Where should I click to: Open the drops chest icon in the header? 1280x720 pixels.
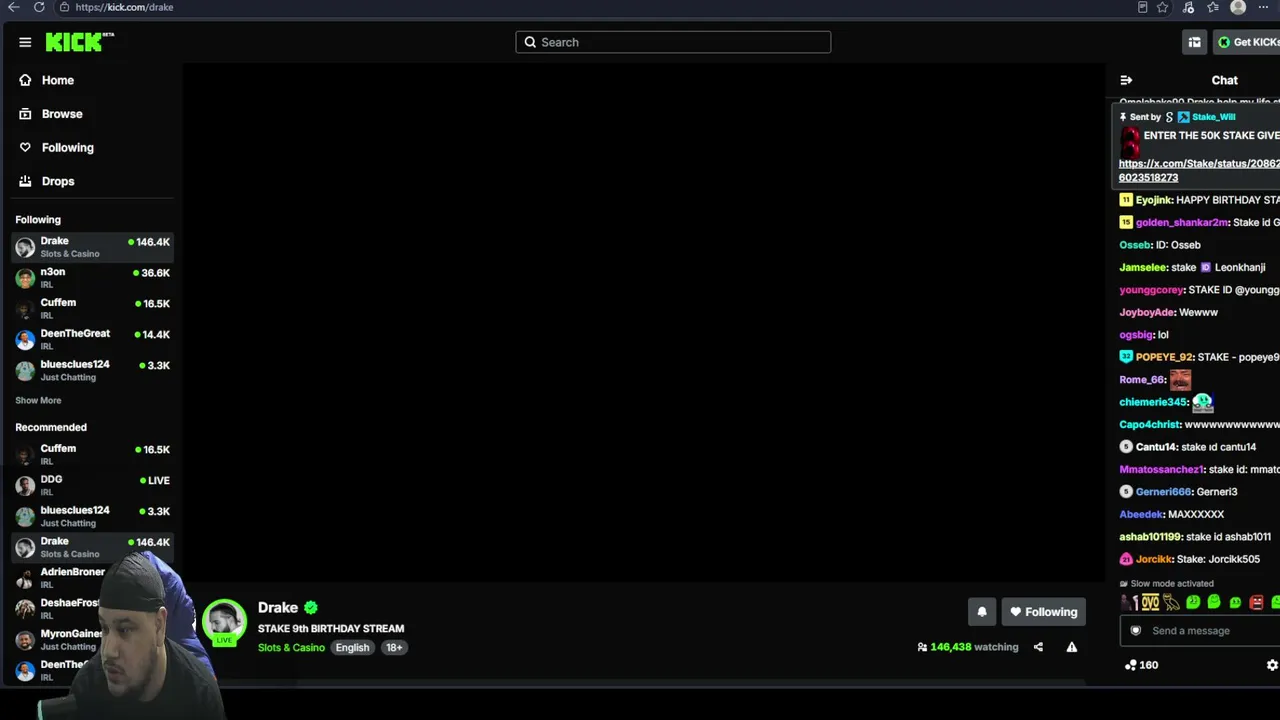[1194, 42]
